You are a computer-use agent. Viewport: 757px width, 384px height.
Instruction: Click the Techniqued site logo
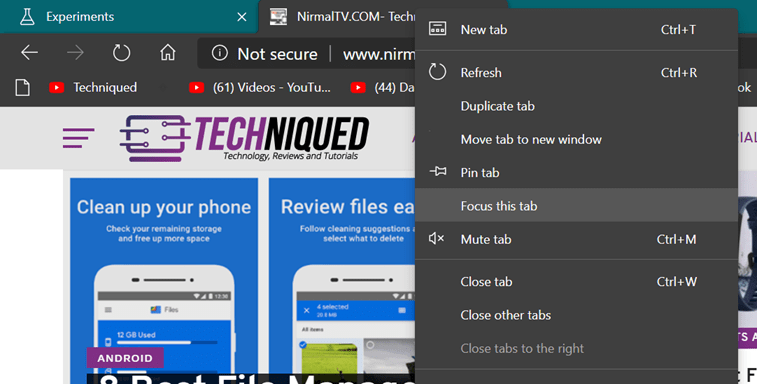click(244, 138)
